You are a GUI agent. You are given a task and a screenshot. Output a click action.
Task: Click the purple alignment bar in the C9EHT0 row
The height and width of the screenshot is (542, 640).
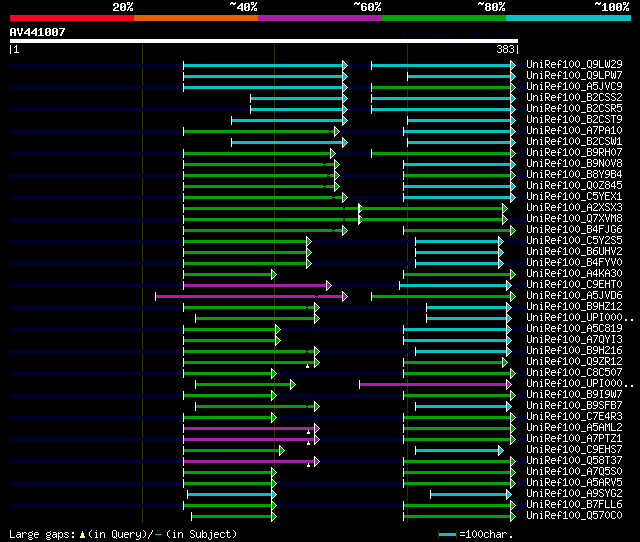click(258, 285)
